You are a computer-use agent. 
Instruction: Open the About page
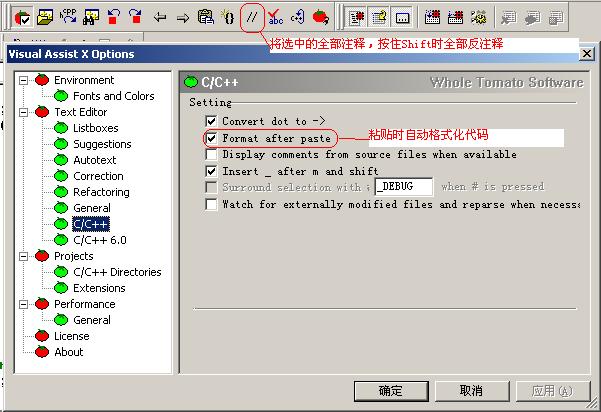pos(68,352)
